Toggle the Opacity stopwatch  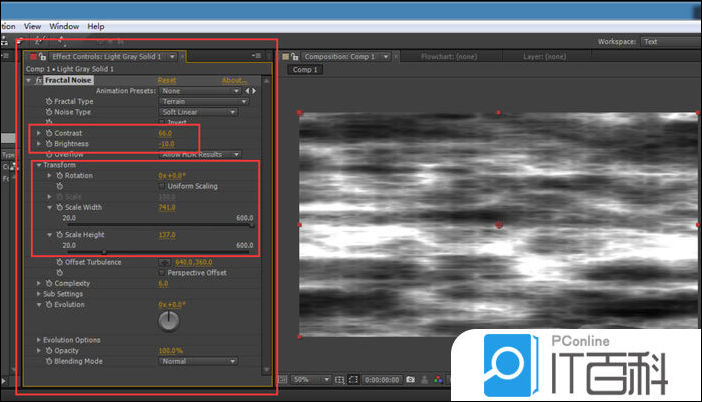49,351
